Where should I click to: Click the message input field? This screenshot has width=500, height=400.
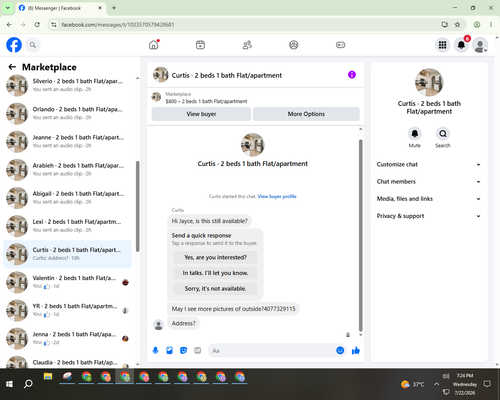pos(272,350)
